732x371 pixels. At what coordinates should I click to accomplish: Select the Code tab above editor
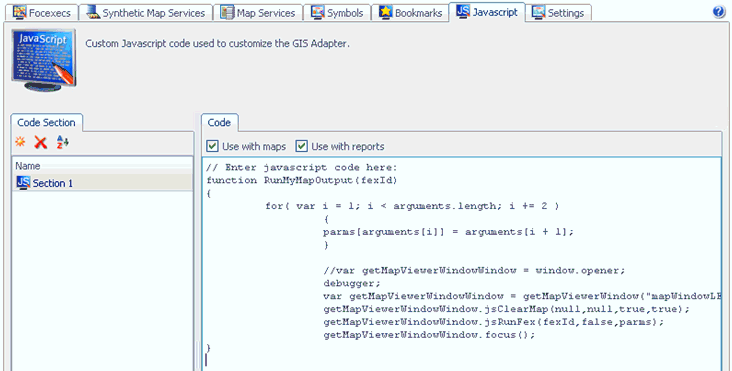pos(219,123)
